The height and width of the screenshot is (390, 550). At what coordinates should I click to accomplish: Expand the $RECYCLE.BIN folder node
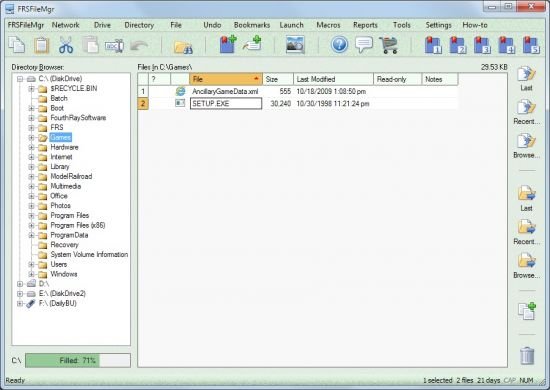coord(31,88)
